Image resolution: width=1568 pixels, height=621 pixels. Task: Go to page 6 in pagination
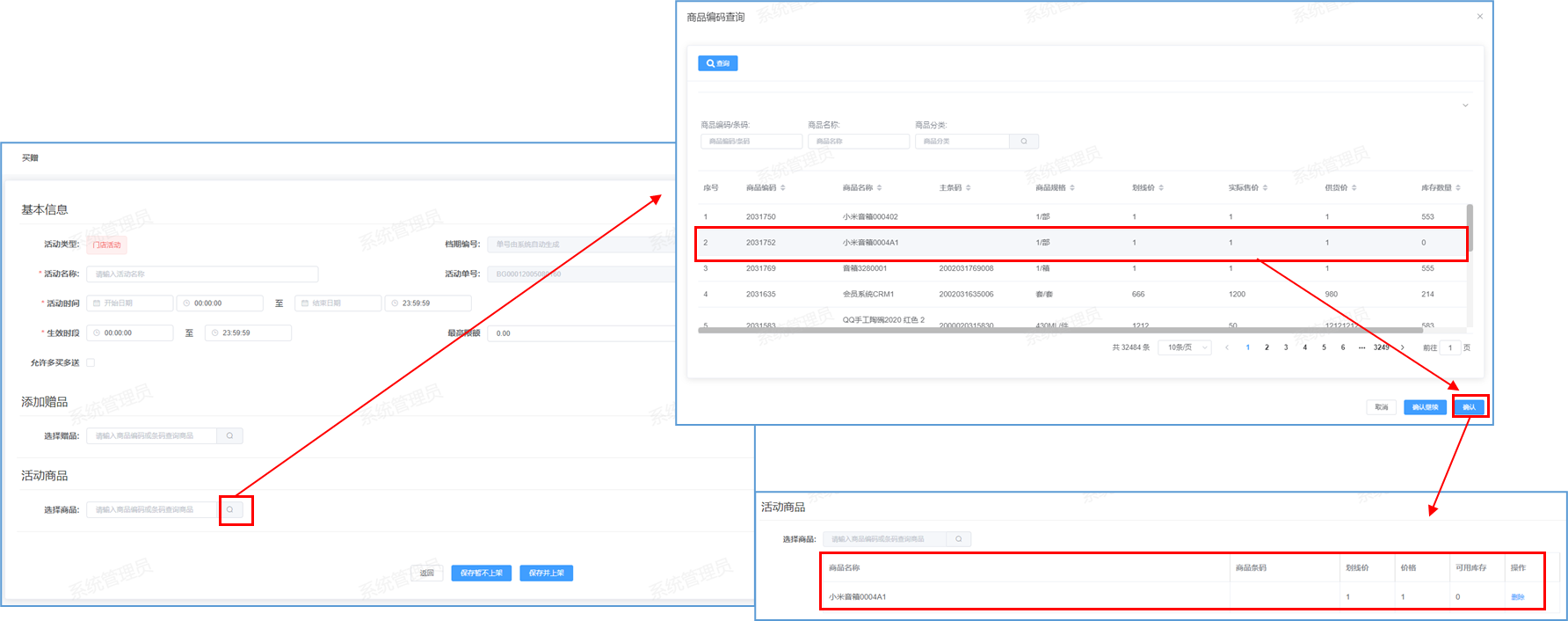tap(1343, 347)
